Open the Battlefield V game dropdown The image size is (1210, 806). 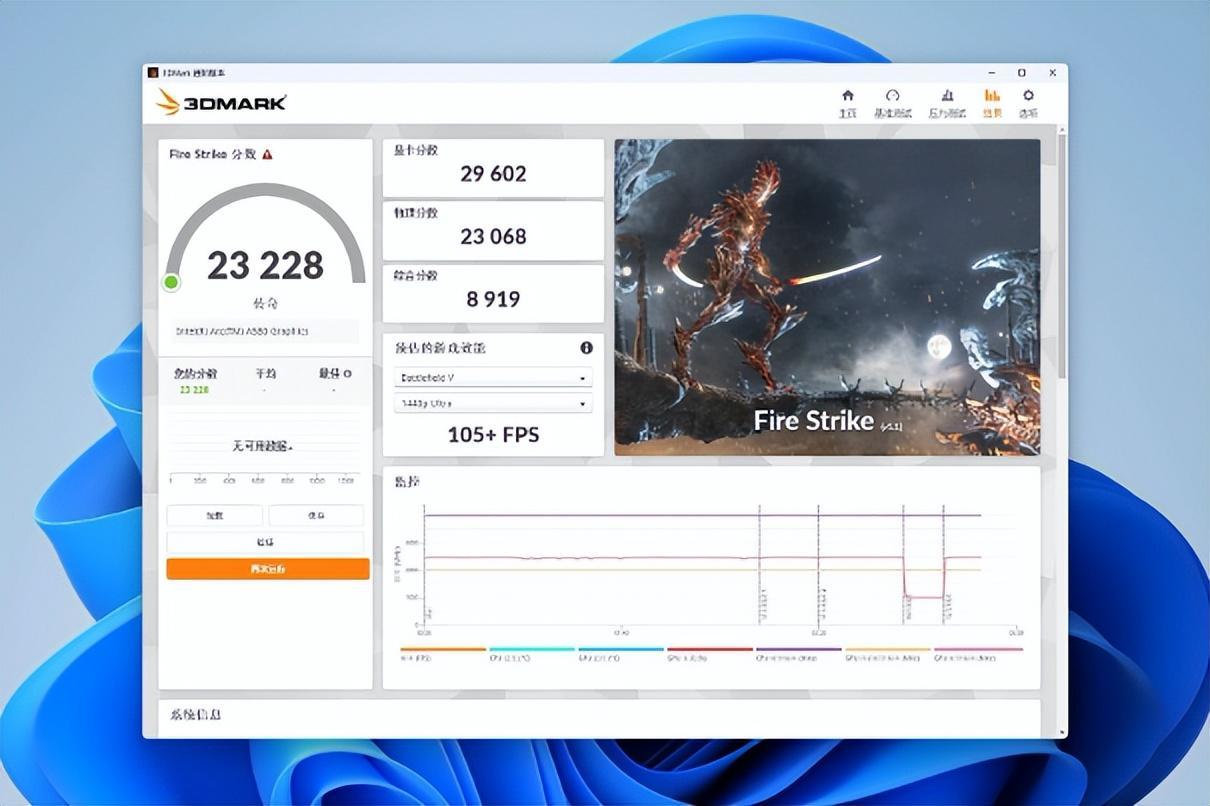click(x=494, y=378)
